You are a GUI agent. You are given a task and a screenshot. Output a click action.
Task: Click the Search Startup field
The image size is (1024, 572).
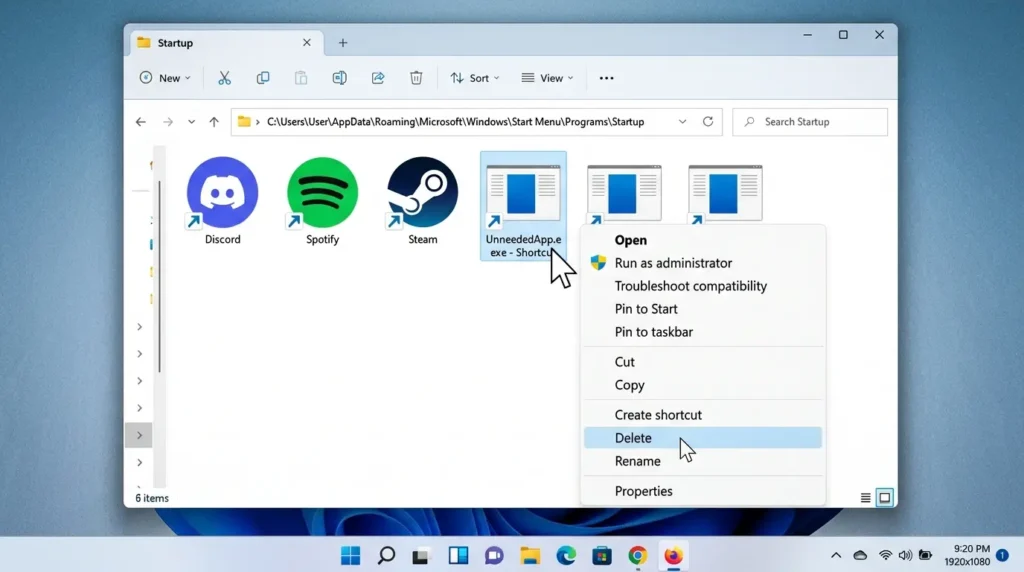[810, 122]
